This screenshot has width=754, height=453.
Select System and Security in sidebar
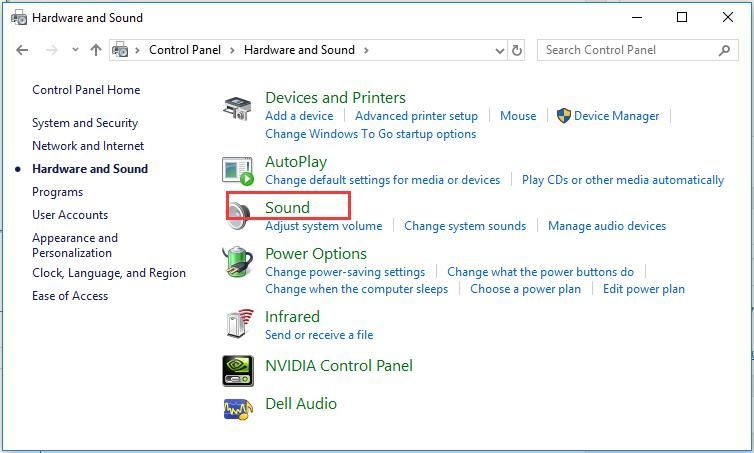pyautogui.click(x=85, y=123)
